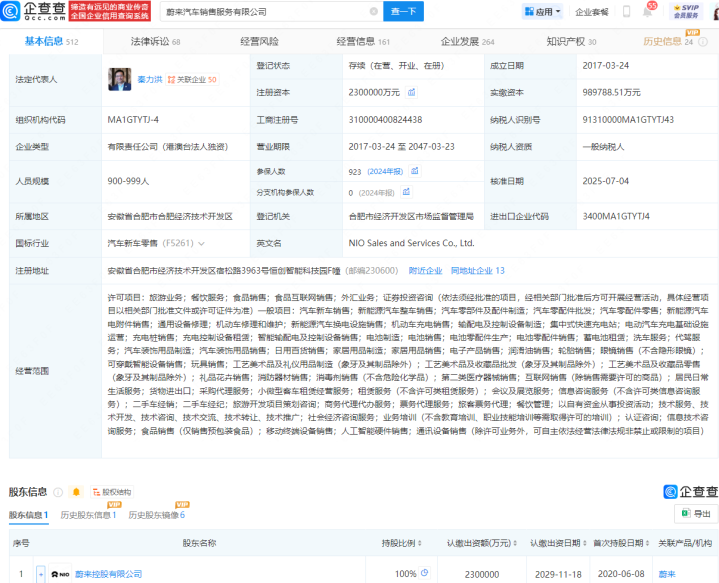Click info icon beside 股东信息 heading
The height and width of the screenshot is (583, 719).
[x=58, y=492]
